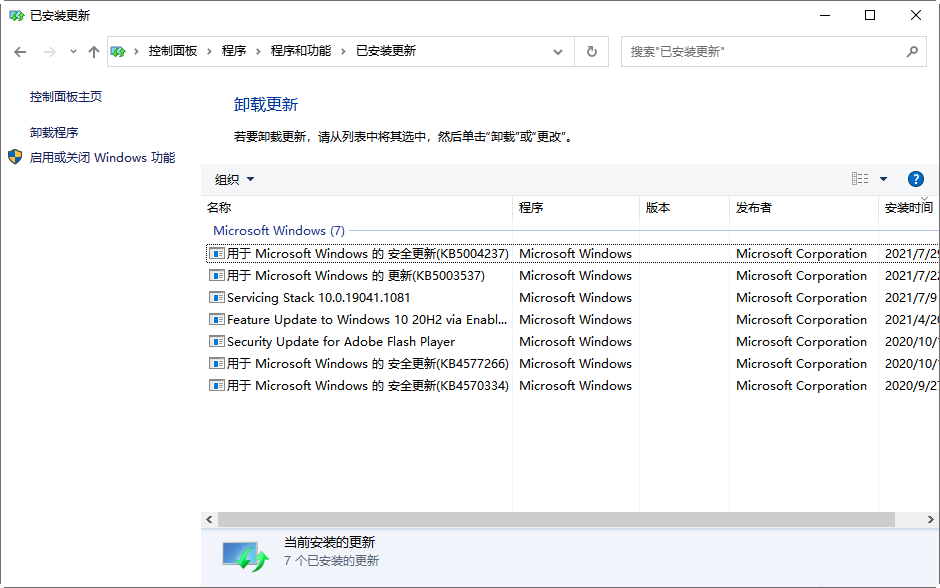
Task: Click the refresh icon in the address bar
Action: pyautogui.click(x=590, y=51)
